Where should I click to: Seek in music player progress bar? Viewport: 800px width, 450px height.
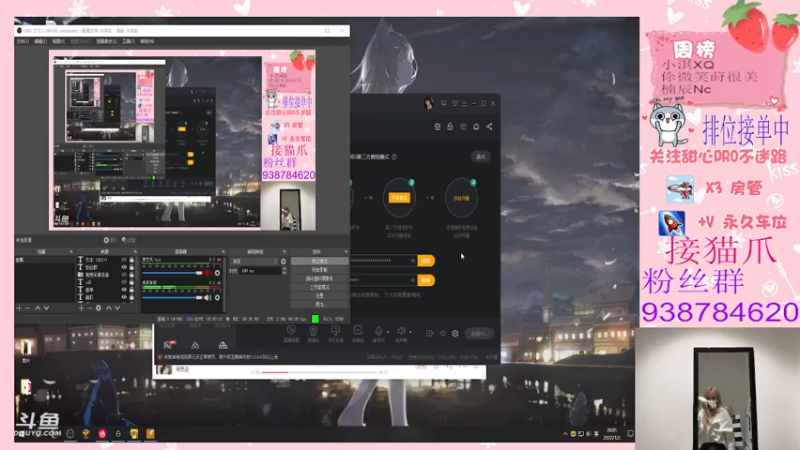(319, 372)
